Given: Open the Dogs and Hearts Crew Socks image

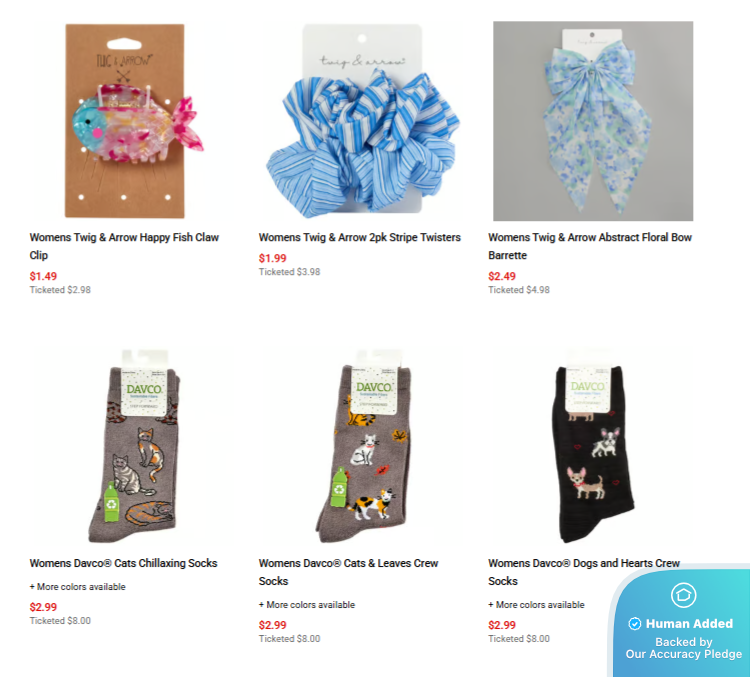Looking at the screenshot, I should click(x=595, y=446).
